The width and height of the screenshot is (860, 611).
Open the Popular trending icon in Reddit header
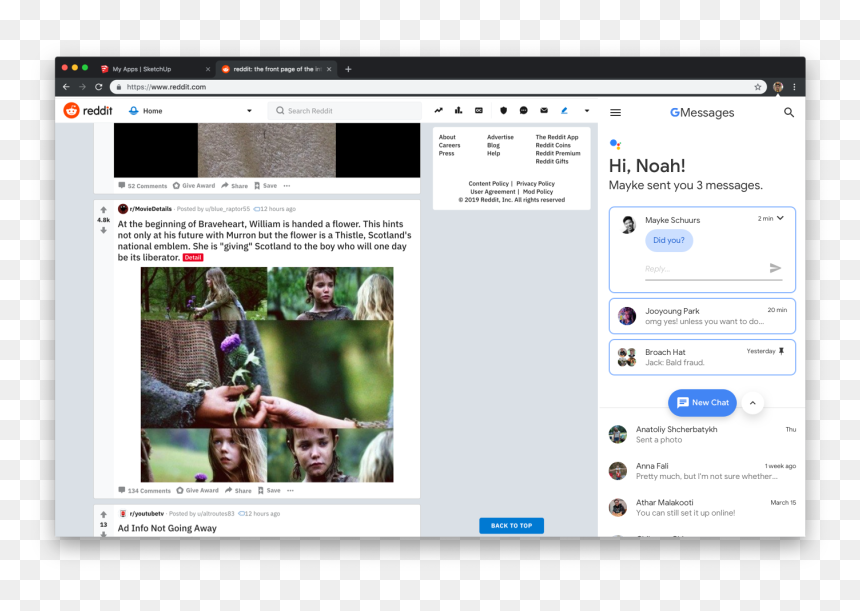point(438,110)
